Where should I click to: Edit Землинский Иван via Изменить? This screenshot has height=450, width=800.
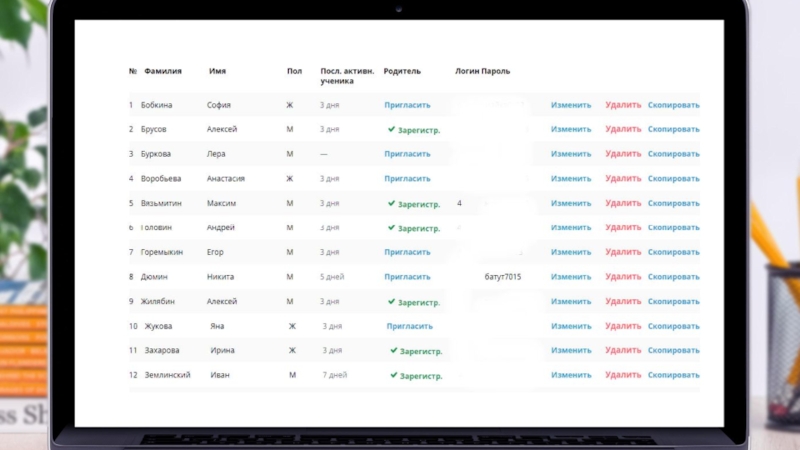pos(571,375)
